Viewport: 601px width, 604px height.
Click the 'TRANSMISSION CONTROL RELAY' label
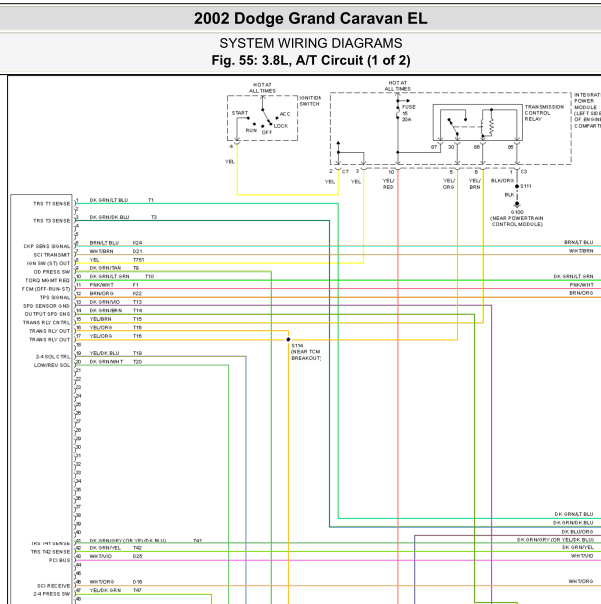pos(544,113)
